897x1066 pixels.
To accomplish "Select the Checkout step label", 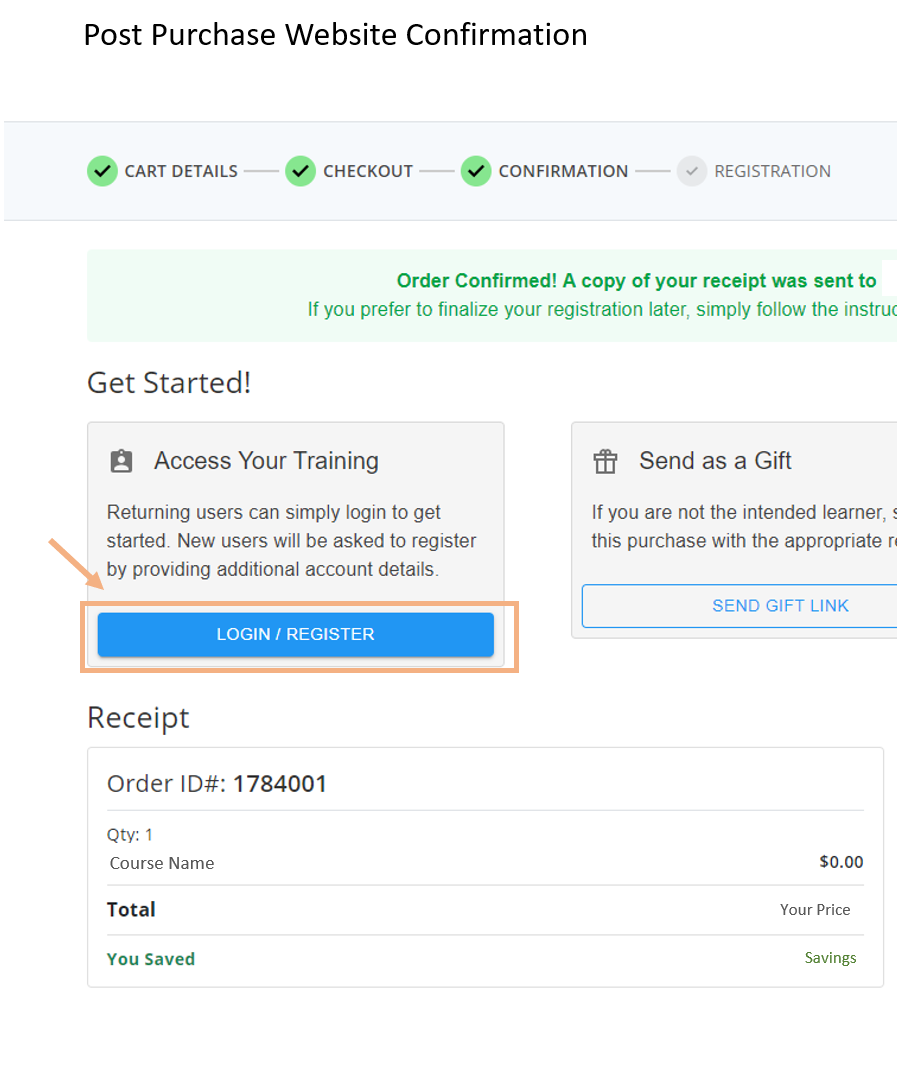I will pos(368,171).
